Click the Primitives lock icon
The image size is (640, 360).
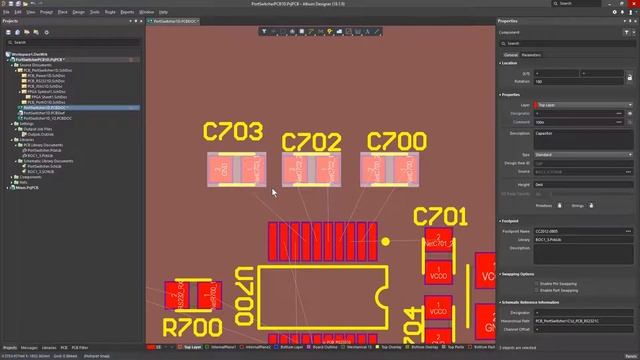click(x=560, y=206)
